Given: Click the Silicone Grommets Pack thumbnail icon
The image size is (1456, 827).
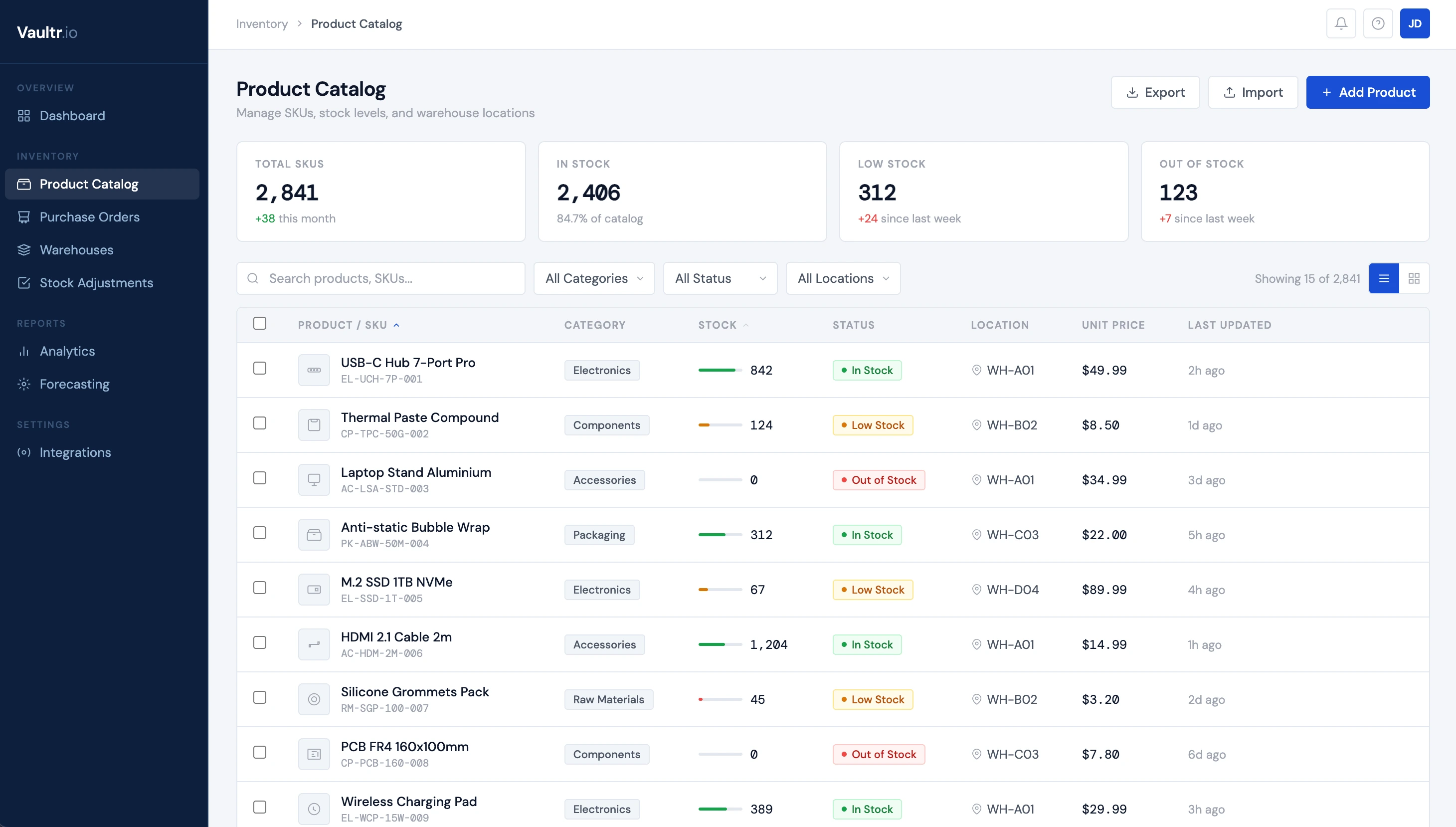Looking at the screenshot, I should pos(314,699).
